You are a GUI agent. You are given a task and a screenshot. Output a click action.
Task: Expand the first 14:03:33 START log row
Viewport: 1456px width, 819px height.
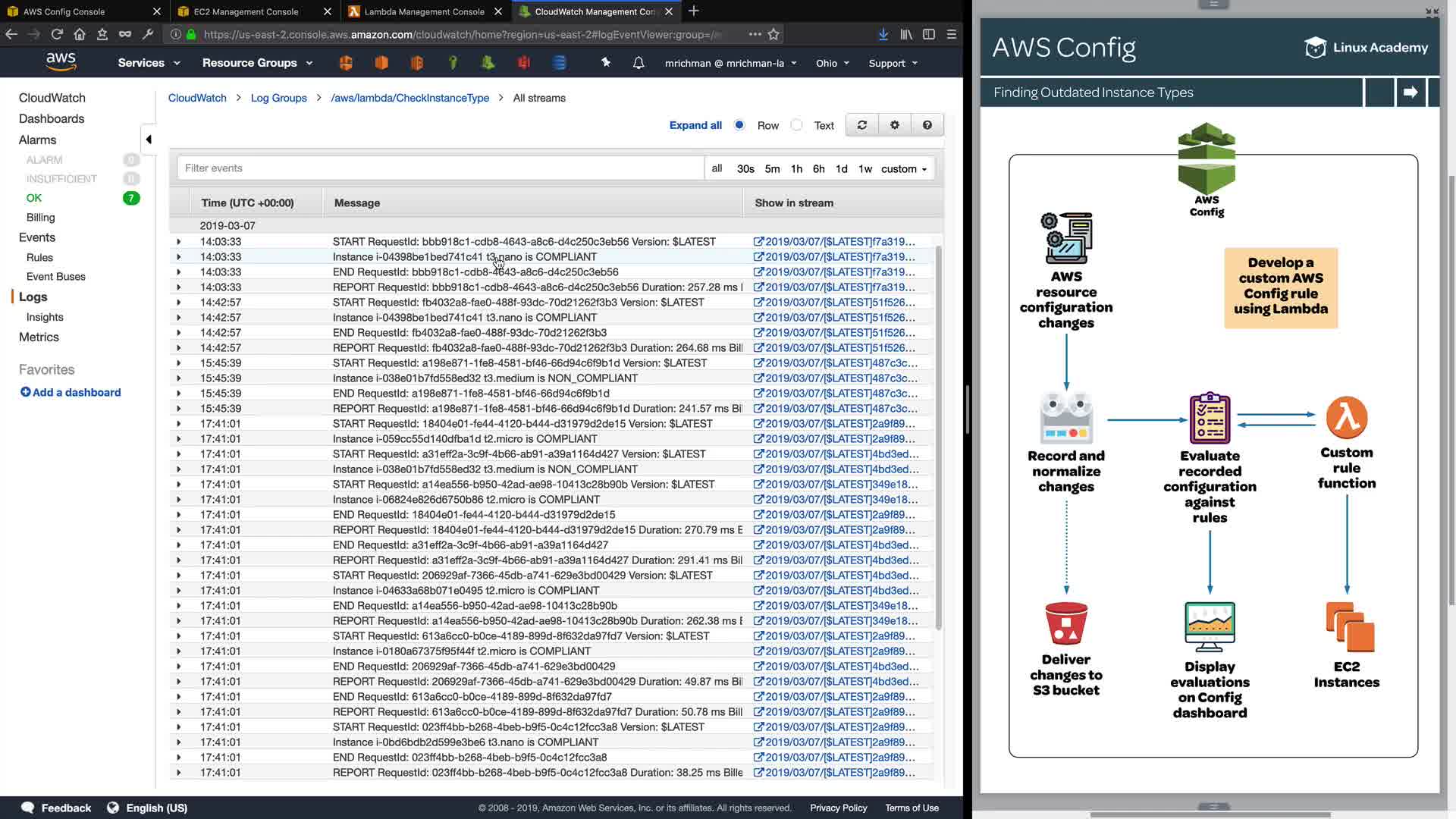pyautogui.click(x=179, y=242)
